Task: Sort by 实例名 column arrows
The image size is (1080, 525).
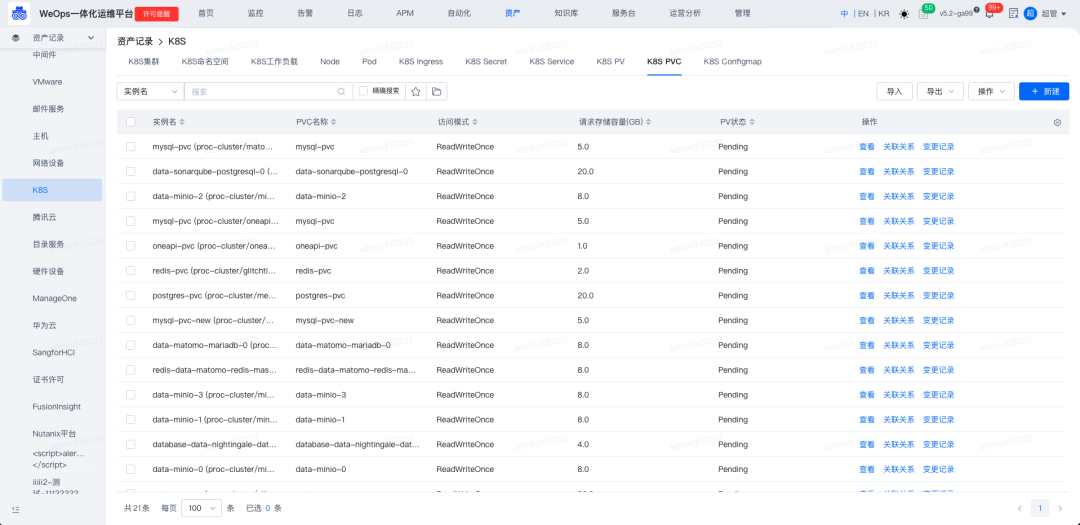Action: (x=182, y=122)
